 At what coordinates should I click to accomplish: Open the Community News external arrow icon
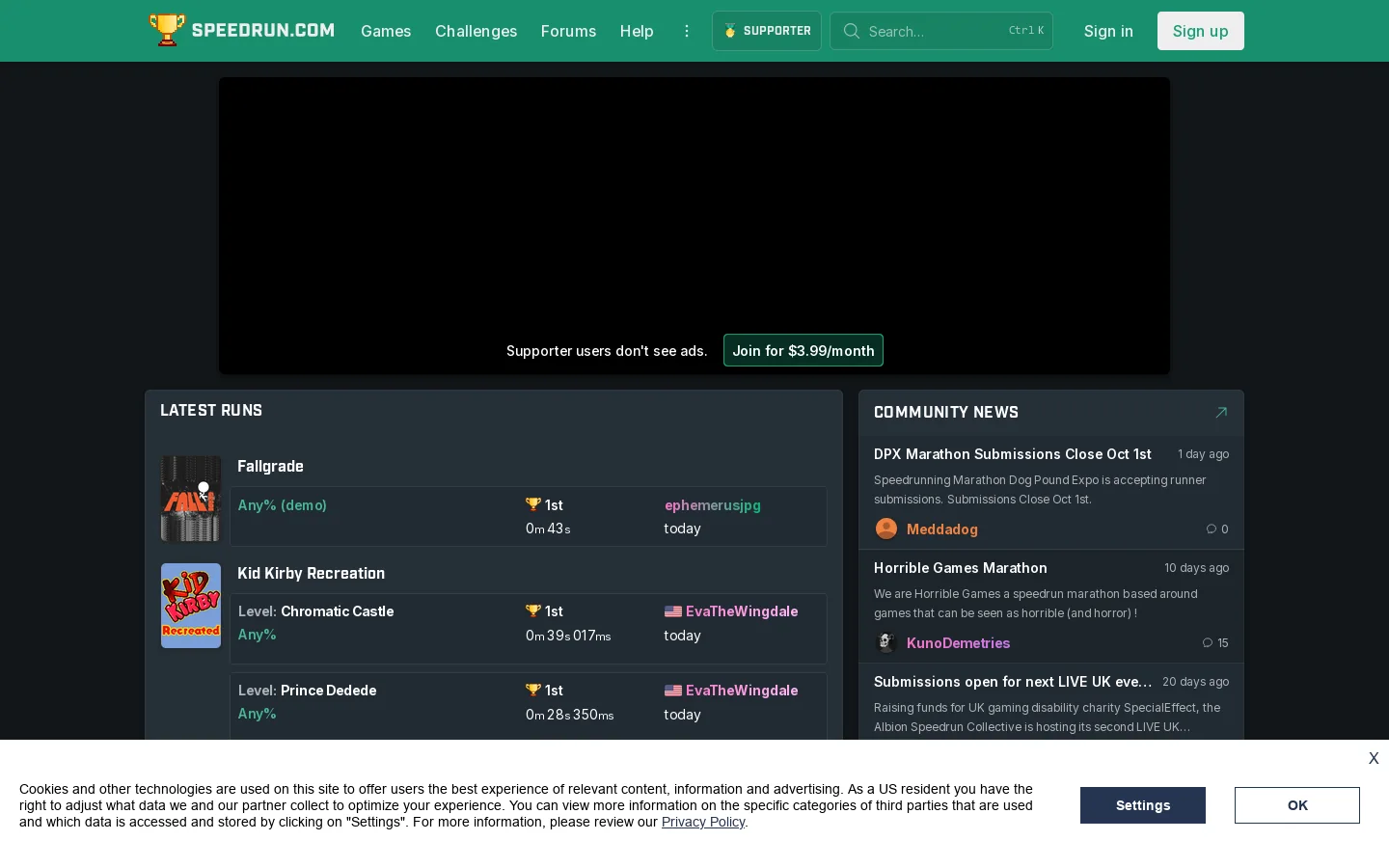click(1221, 412)
